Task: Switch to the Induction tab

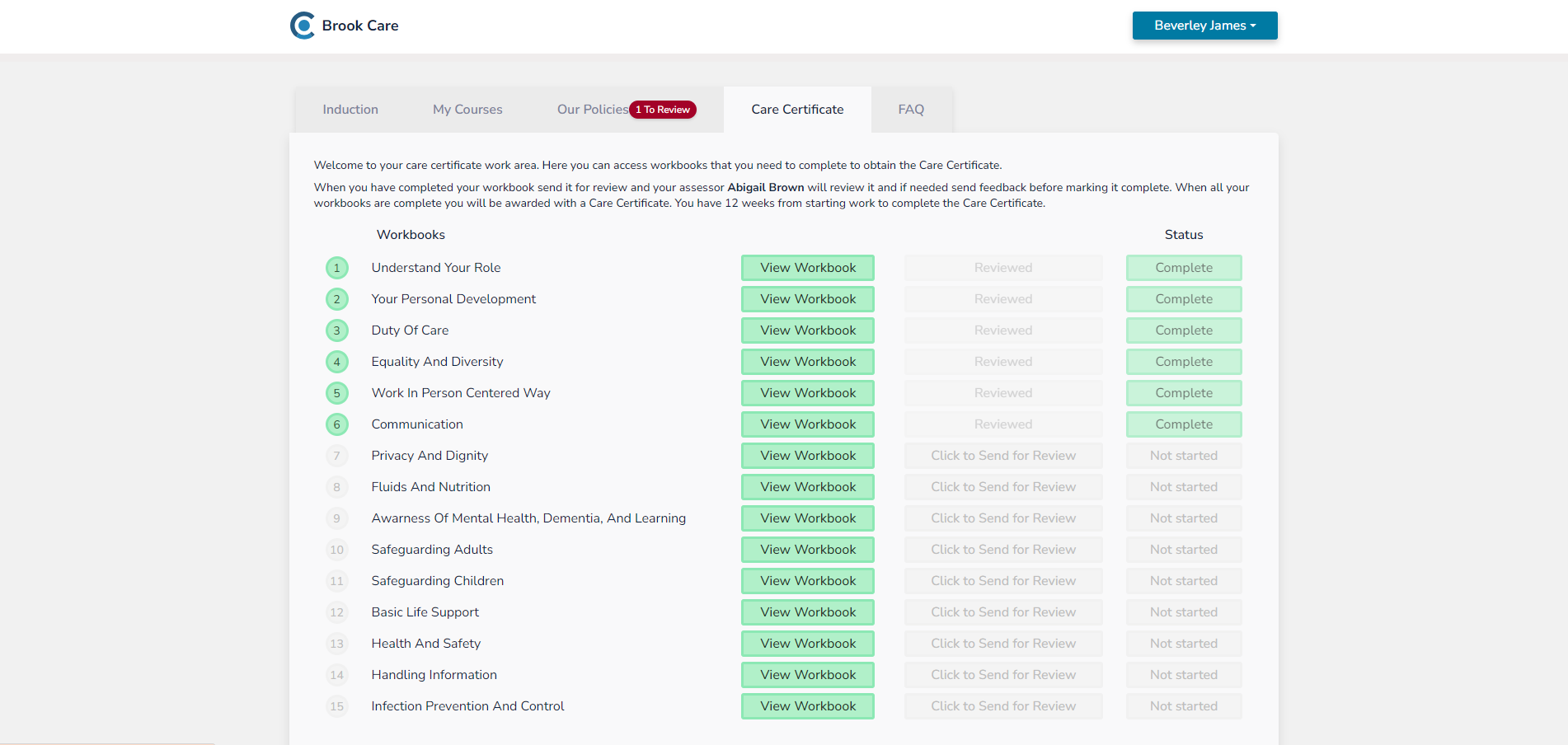Action: (x=350, y=110)
